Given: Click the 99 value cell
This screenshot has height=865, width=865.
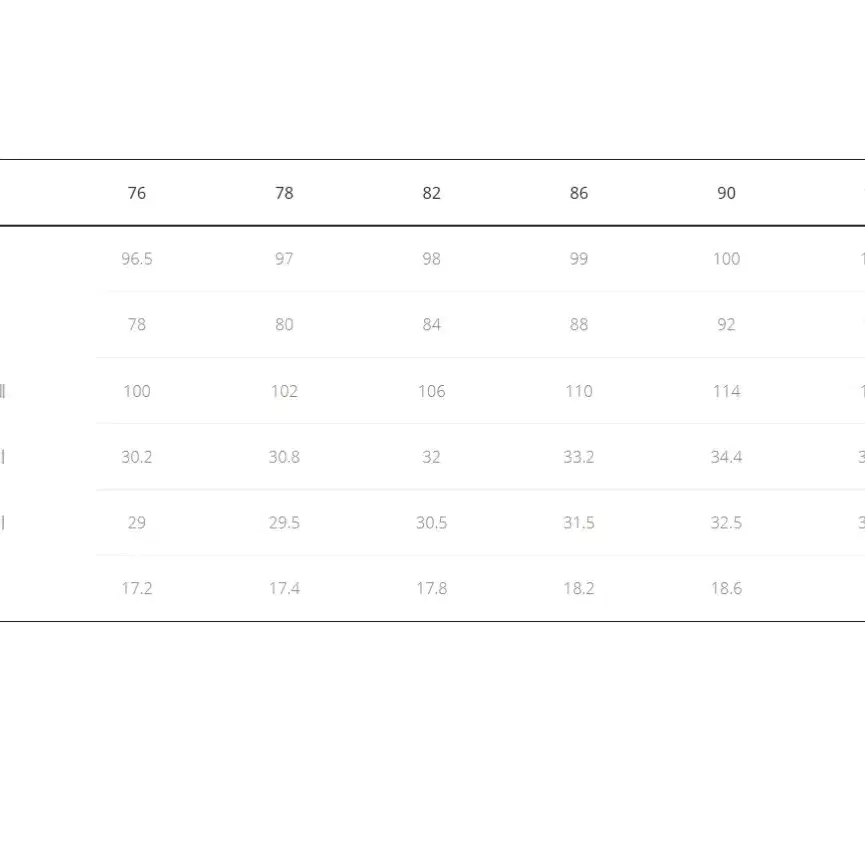Looking at the screenshot, I should click(579, 259).
